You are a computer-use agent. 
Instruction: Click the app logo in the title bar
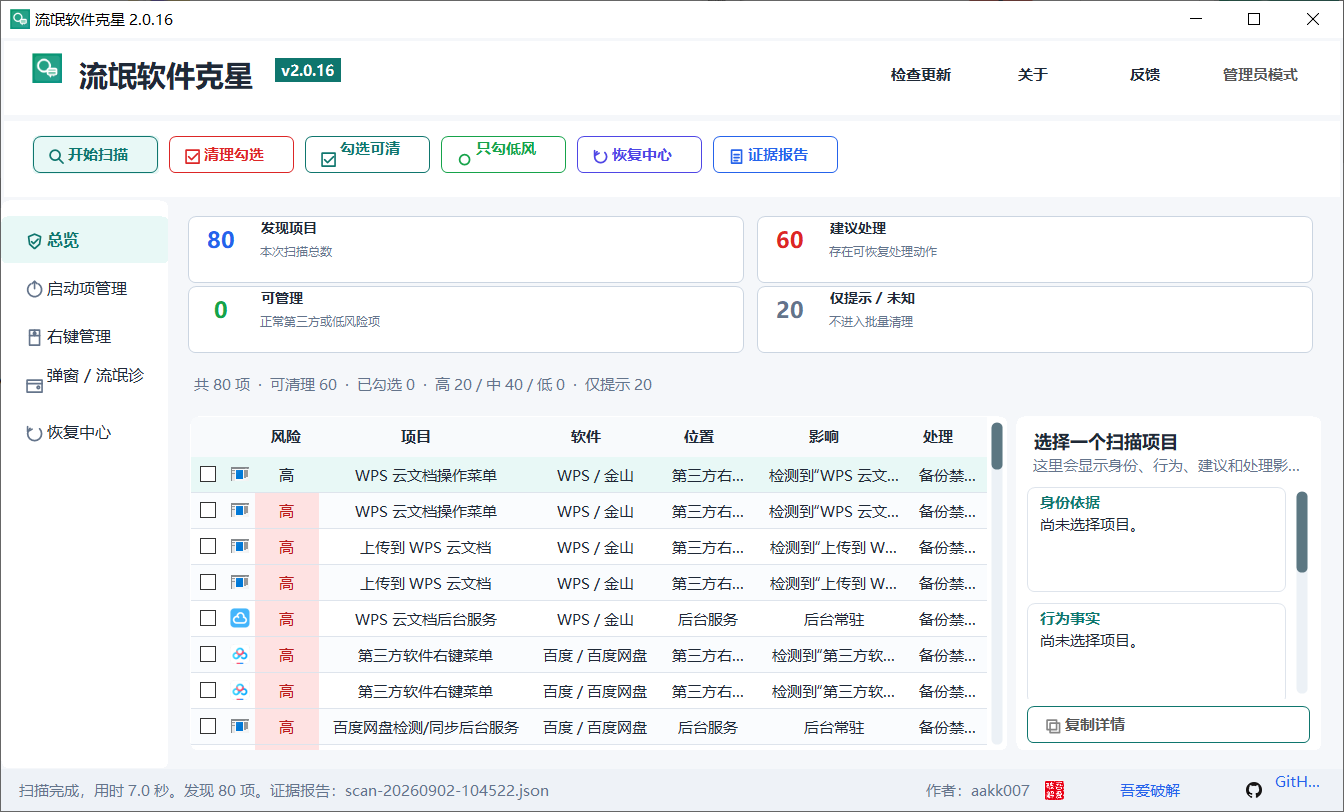(x=19, y=19)
